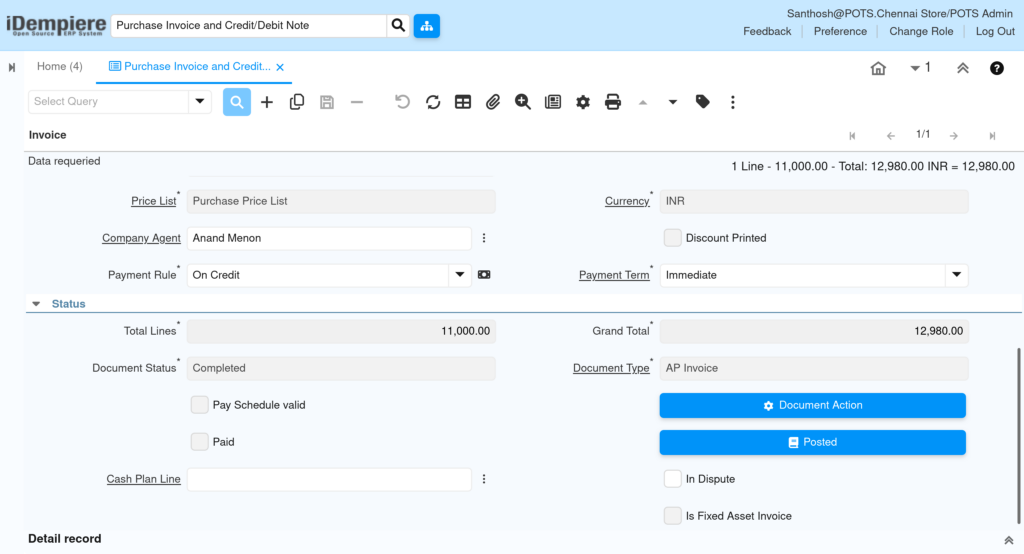Create a new record with plus icon

(x=266, y=102)
